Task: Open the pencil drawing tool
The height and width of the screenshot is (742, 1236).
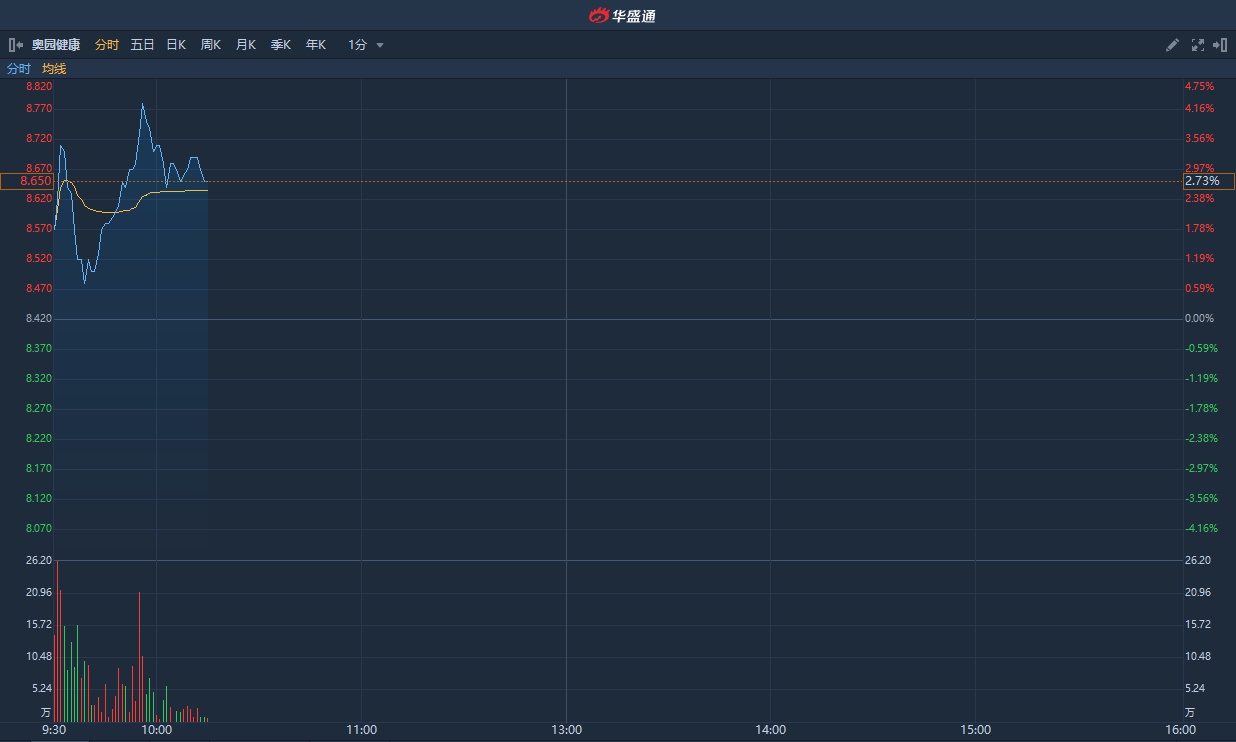Action: [1173, 45]
